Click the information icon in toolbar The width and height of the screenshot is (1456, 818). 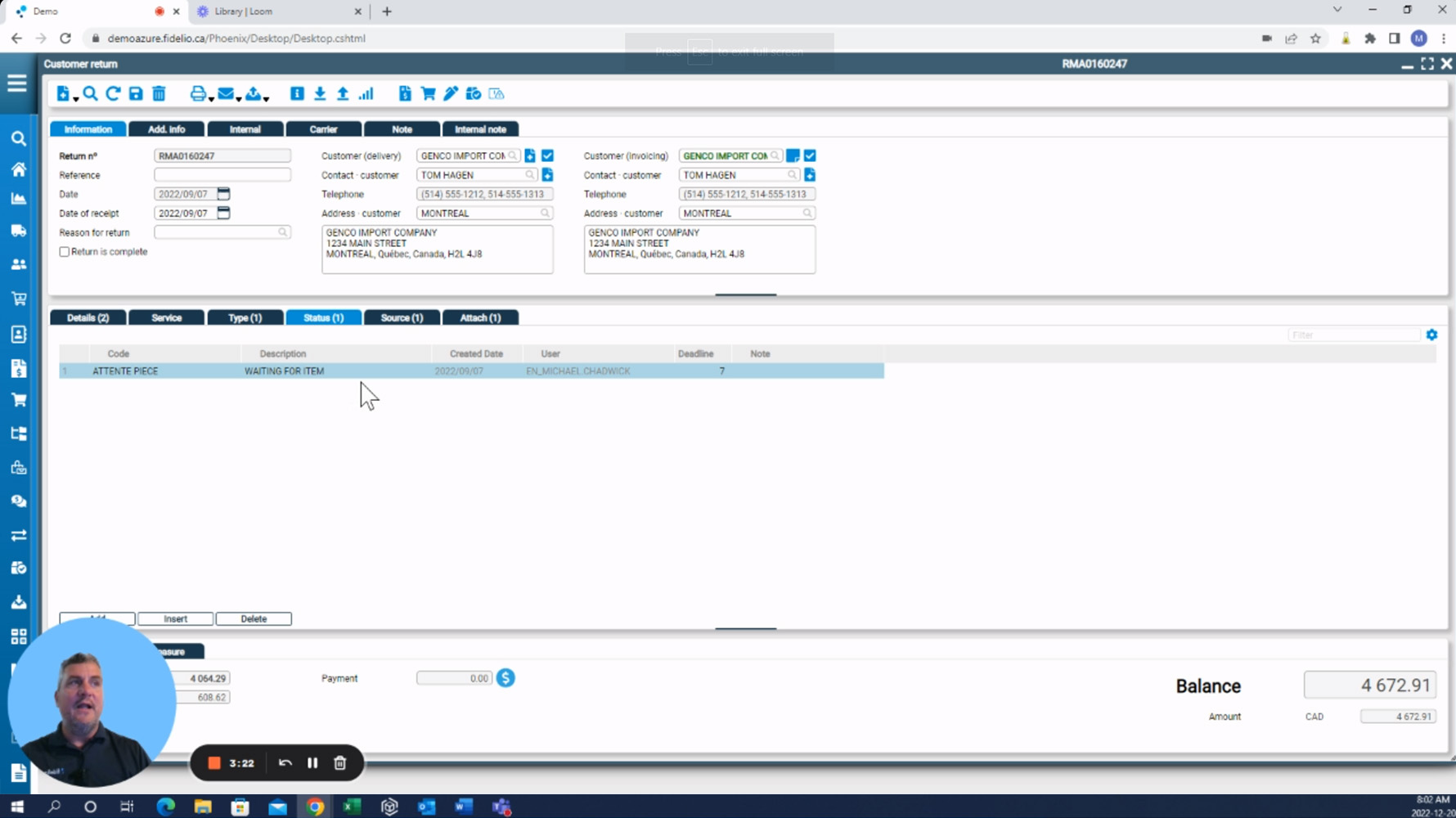297,93
